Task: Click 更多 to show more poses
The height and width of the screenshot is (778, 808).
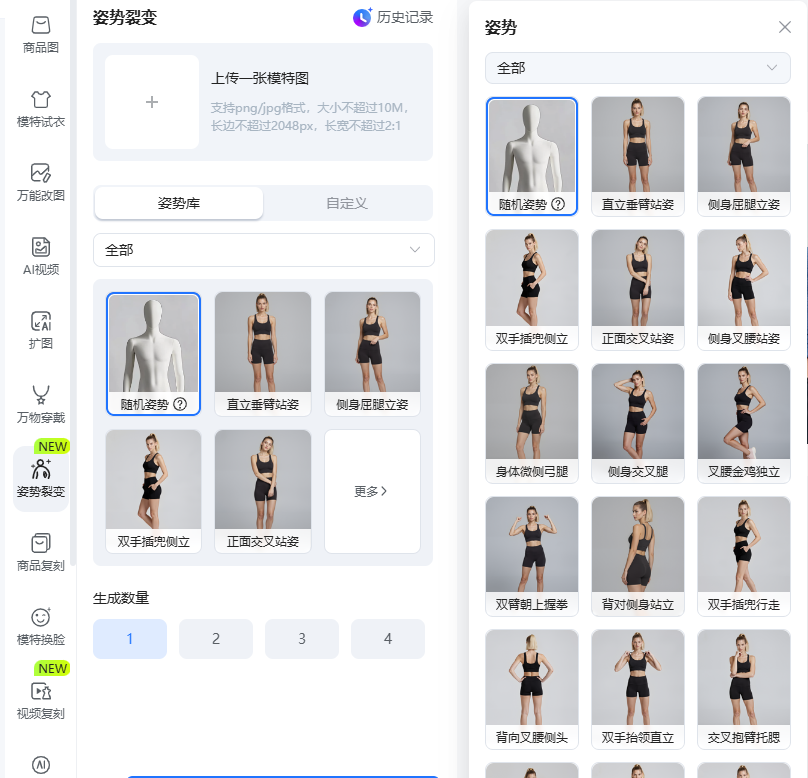Action: pyautogui.click(x=372, y=491)
